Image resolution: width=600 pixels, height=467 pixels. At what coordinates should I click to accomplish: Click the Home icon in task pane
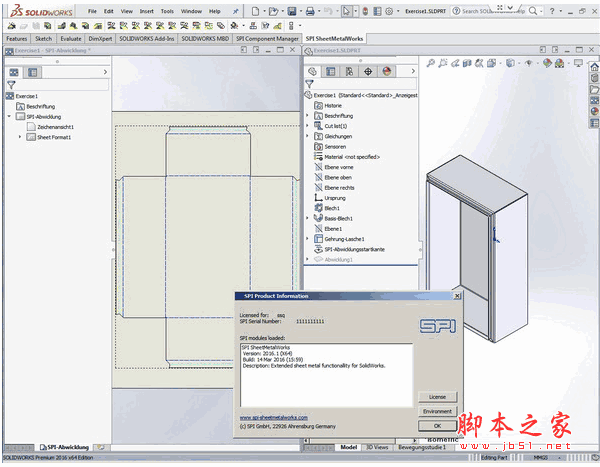point(594,67)
